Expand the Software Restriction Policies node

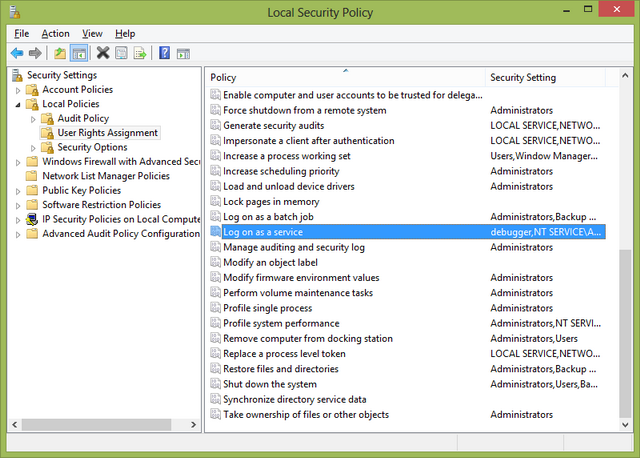pyautogui.click(x=18, y=205)
